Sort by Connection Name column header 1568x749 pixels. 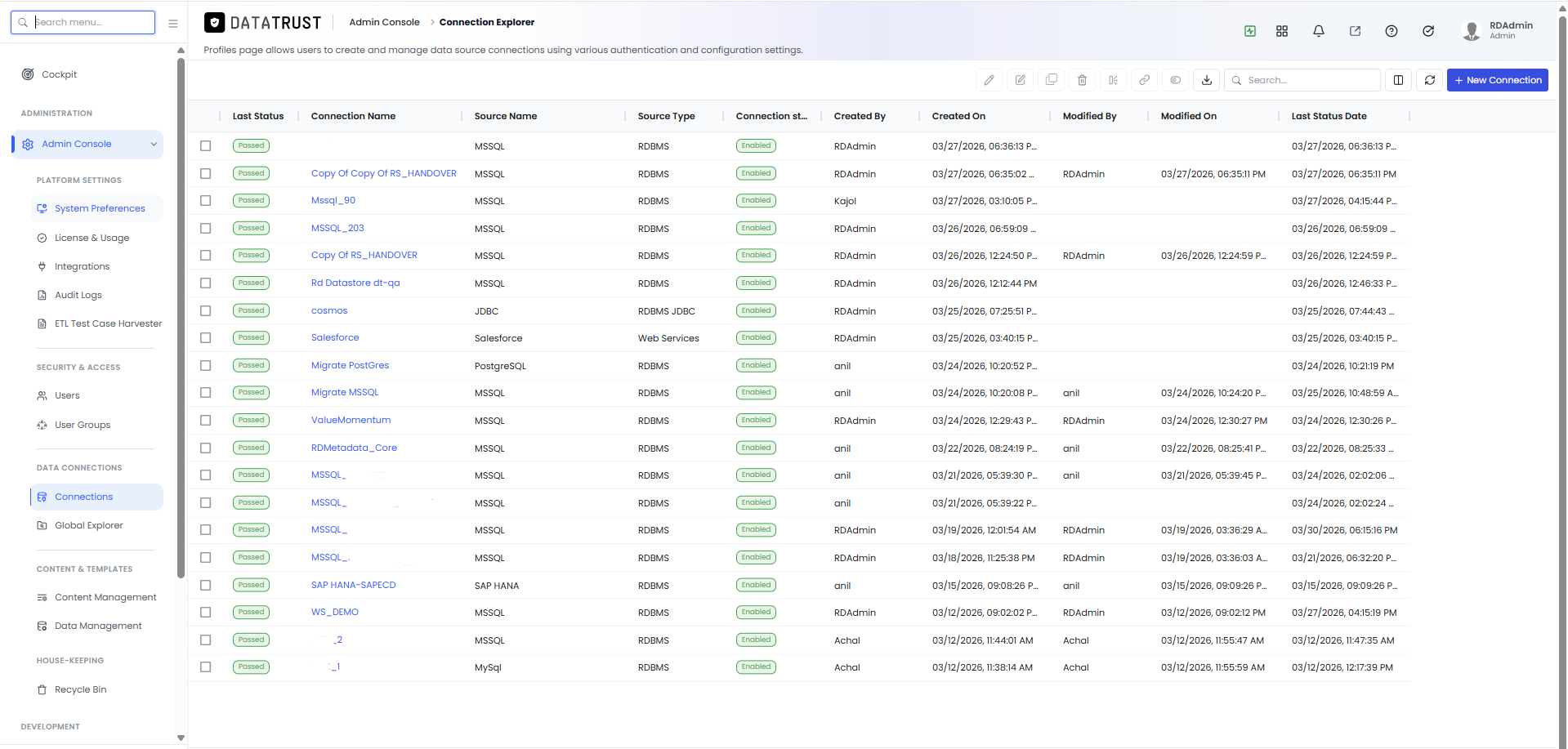pyautogui.click(x=353, y=116)
